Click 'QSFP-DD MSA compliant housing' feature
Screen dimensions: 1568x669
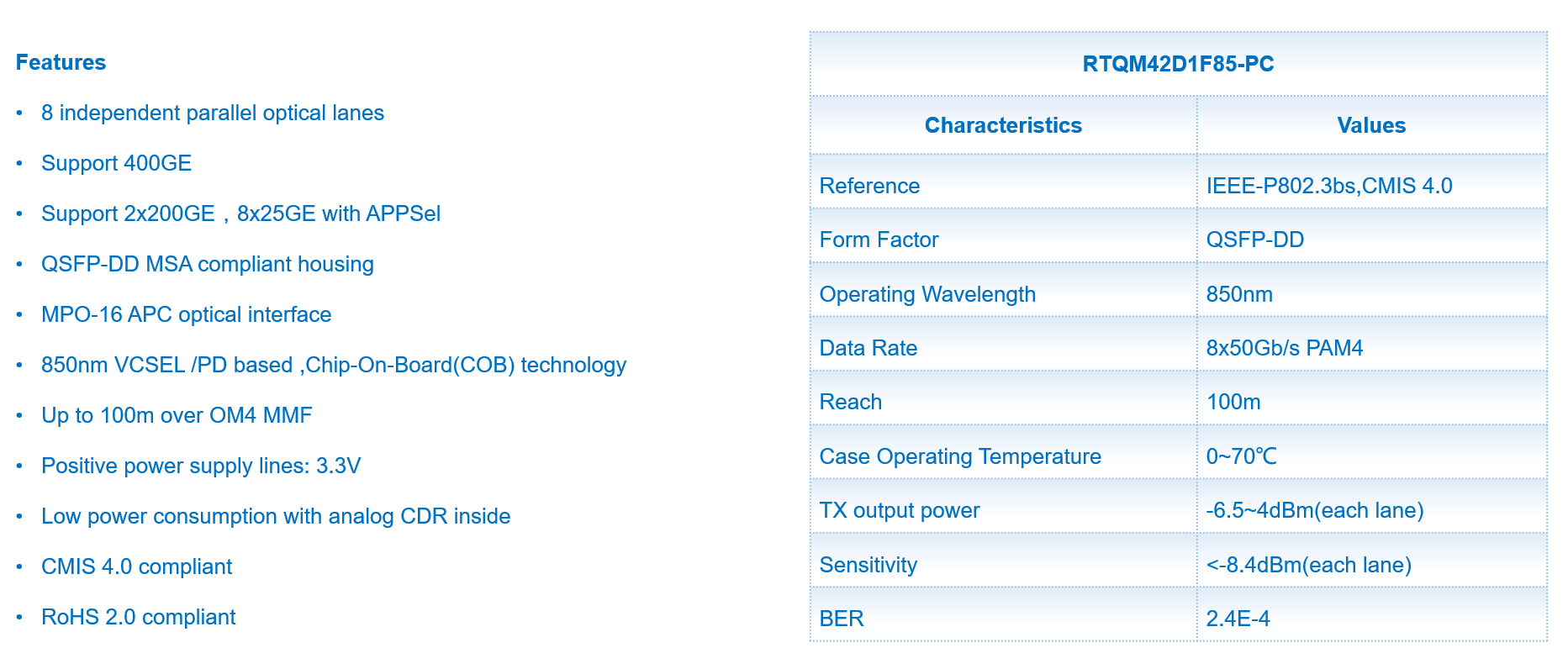coord(207,264)
